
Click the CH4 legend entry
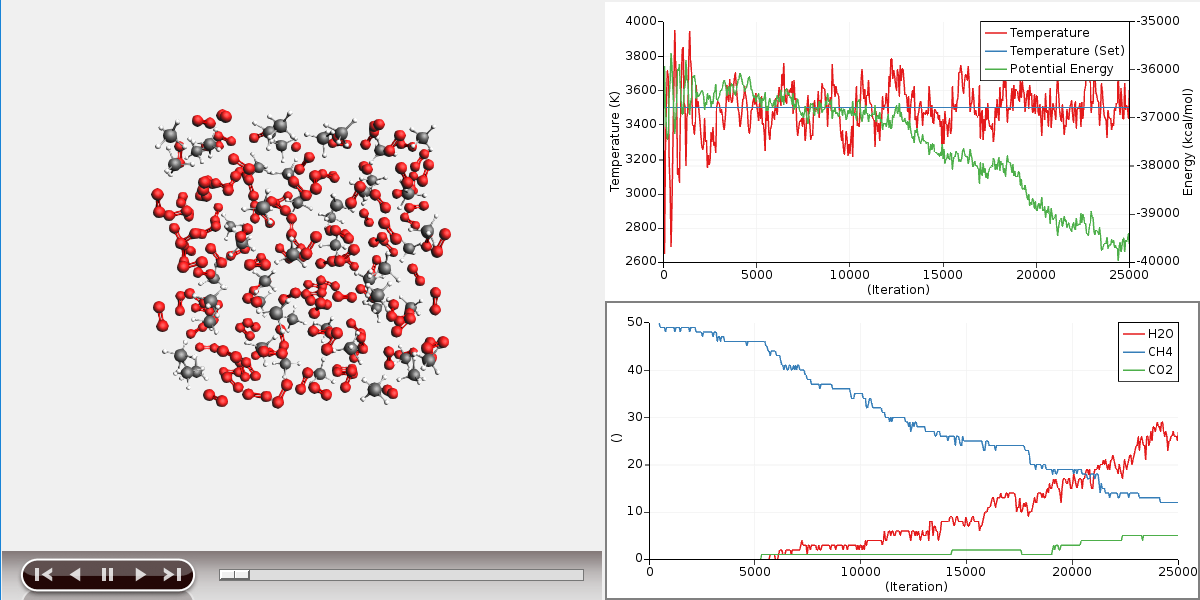1160,352
